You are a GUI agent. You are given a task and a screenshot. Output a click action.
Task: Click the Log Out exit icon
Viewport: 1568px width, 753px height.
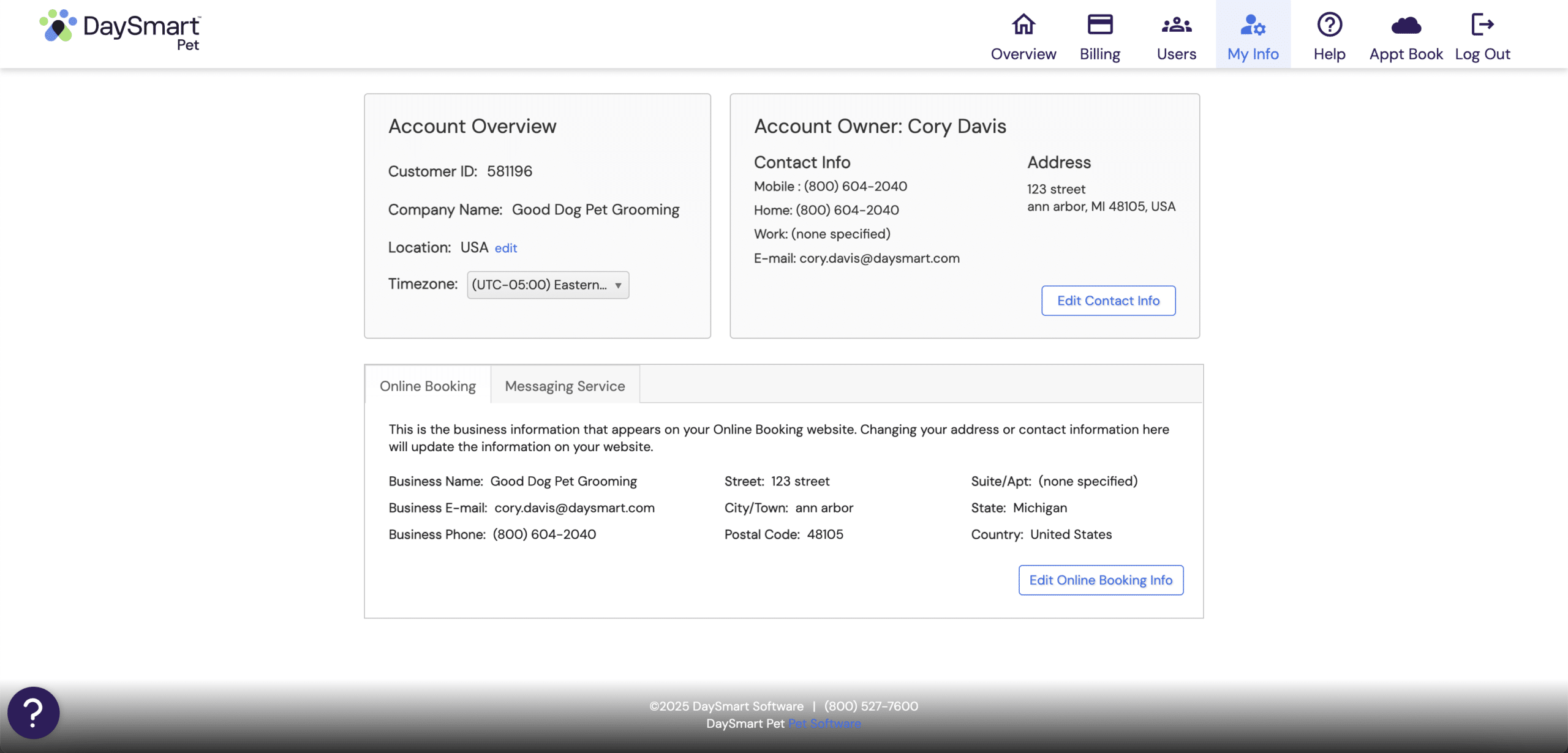pos(1483,24)
